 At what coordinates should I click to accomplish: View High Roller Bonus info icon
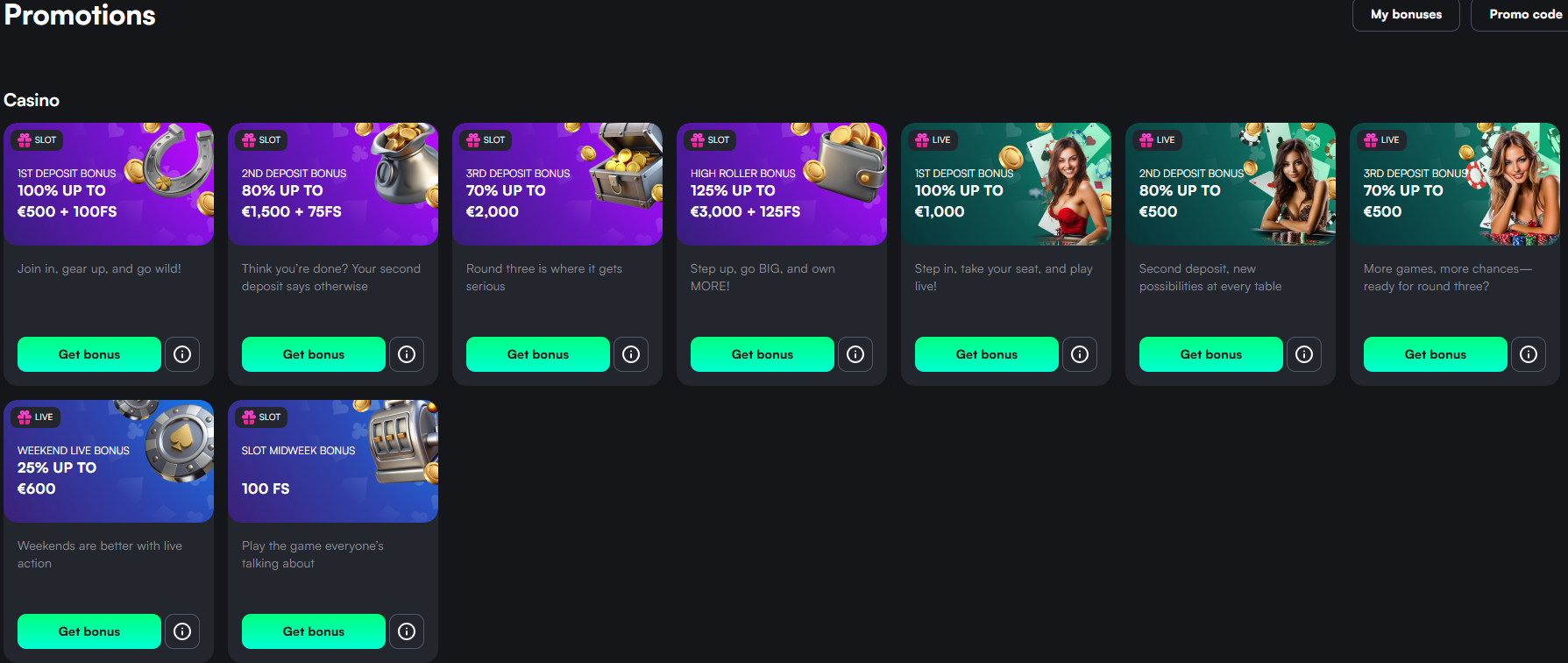(855, 354)
